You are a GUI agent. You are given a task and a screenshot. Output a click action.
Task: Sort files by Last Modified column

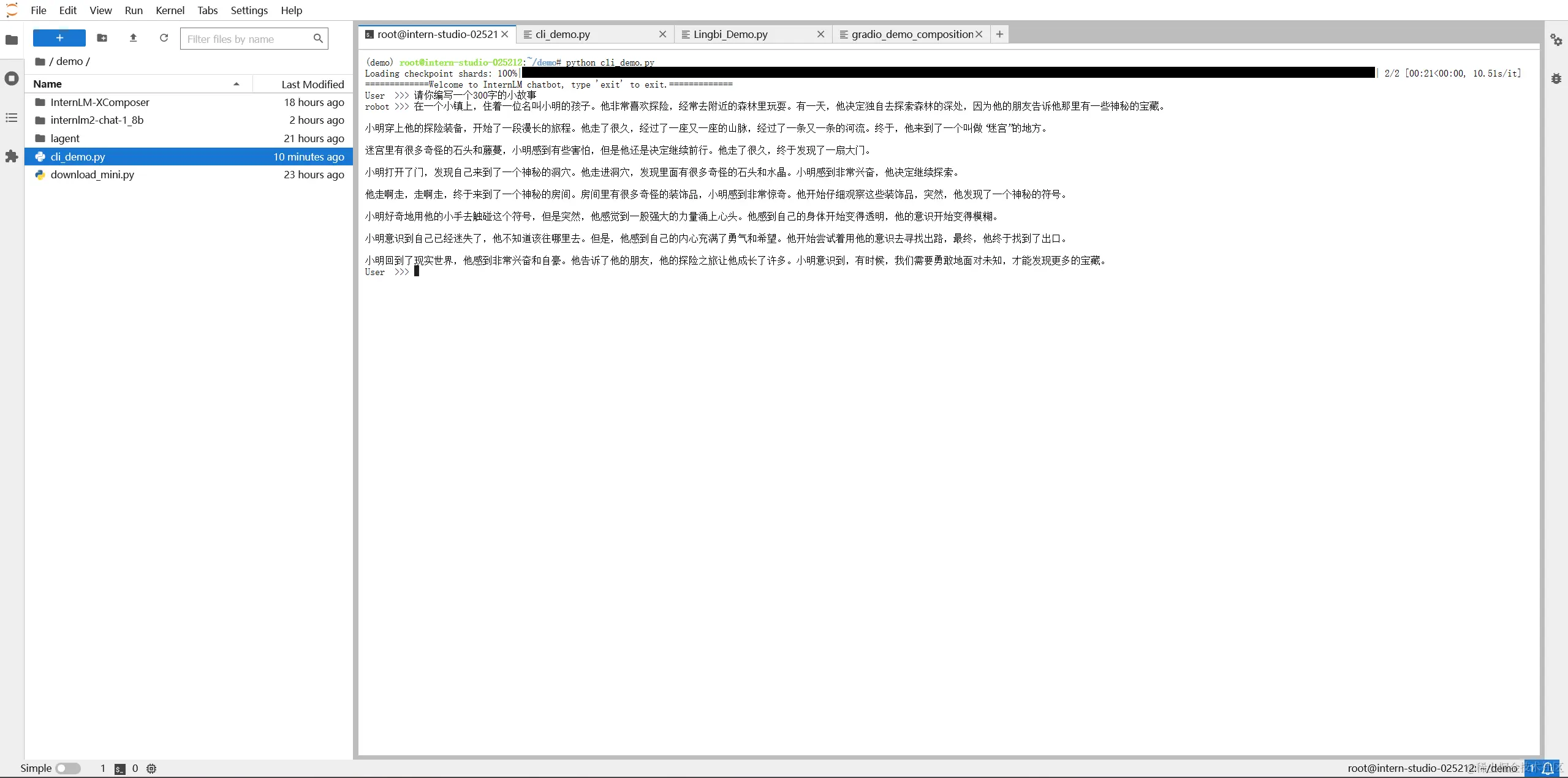pos(312,84)
